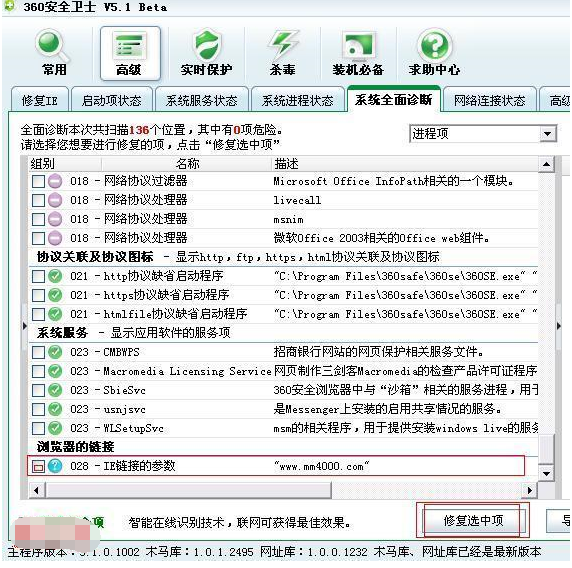The width and height of the screenshot is (572, 568).
Task: Click the purple status icon in livecall row
Action: pos(55,200)
